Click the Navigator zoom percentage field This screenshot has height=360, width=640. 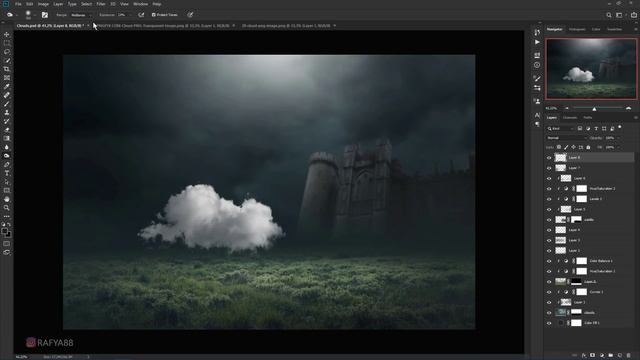point(551,109)
